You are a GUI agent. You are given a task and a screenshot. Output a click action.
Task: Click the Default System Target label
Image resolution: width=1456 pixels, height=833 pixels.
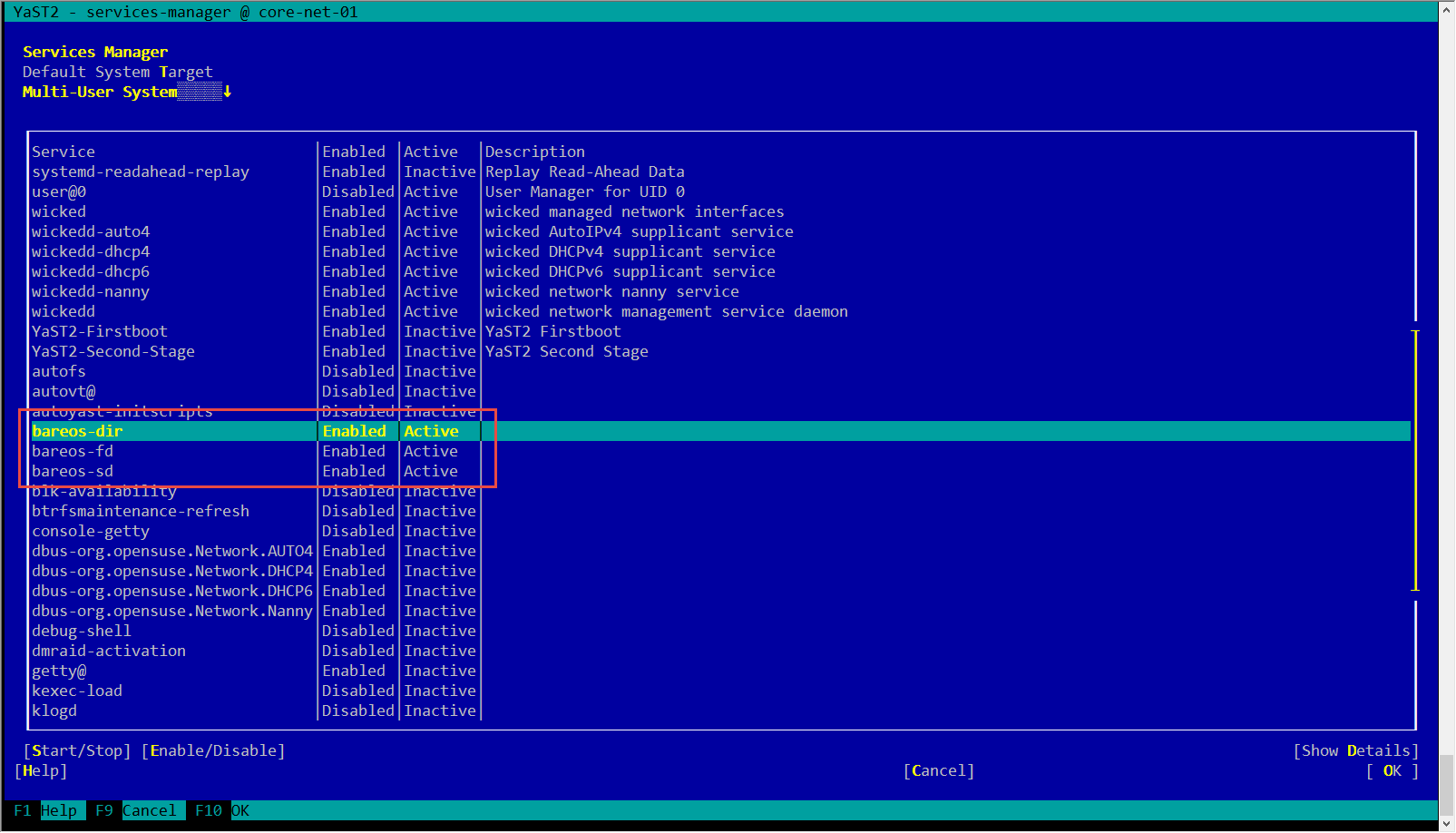tap(118, 72)
